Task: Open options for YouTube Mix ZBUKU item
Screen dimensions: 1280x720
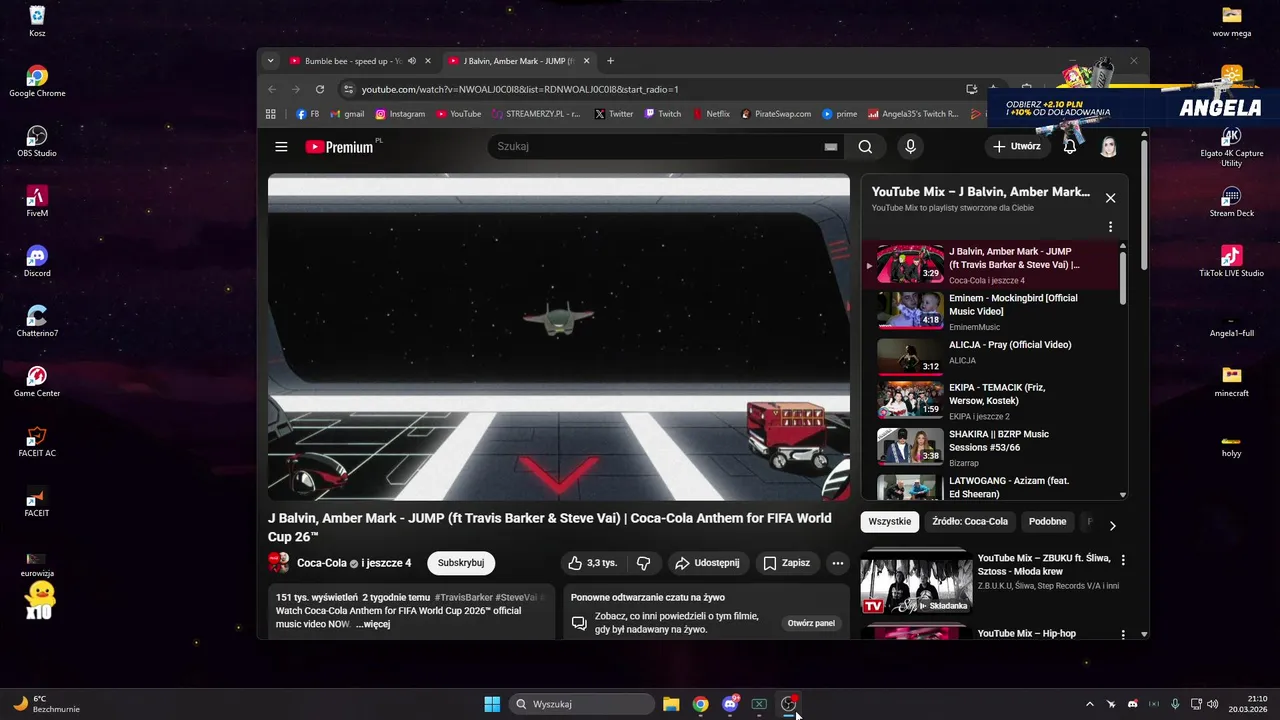Action: click(x=1123, y=560)
